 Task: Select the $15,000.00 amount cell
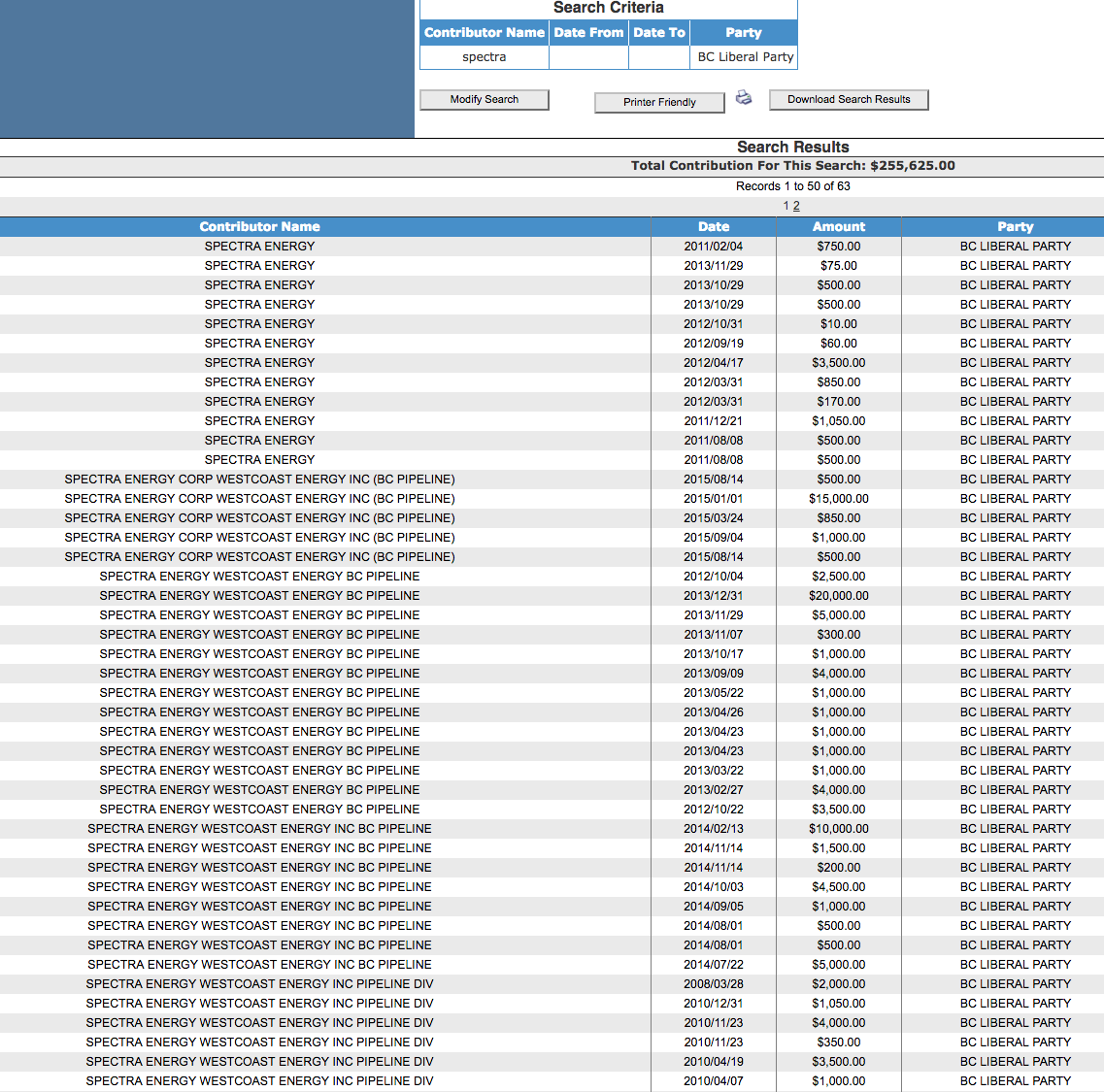point(839,499)
